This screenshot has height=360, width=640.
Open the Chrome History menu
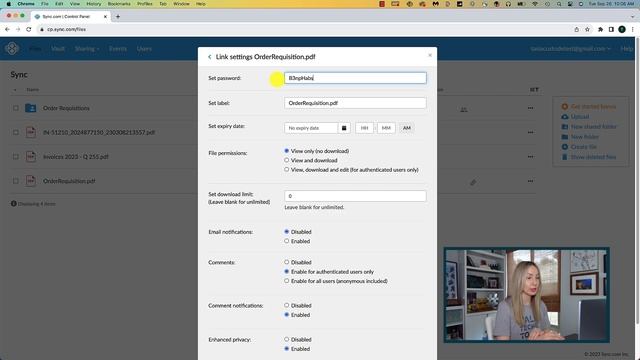coord(93,4)
